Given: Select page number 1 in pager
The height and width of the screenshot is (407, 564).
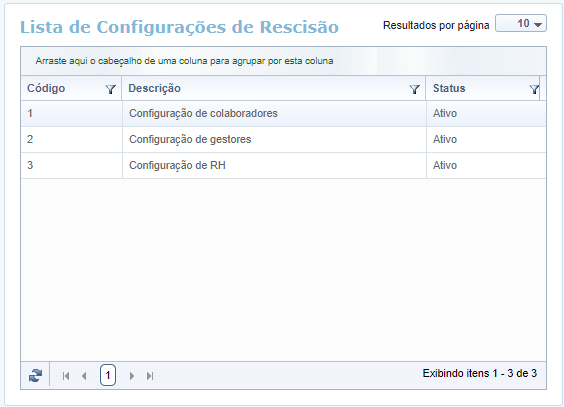Looking at the screenshot, I should [x=108, y=375].
